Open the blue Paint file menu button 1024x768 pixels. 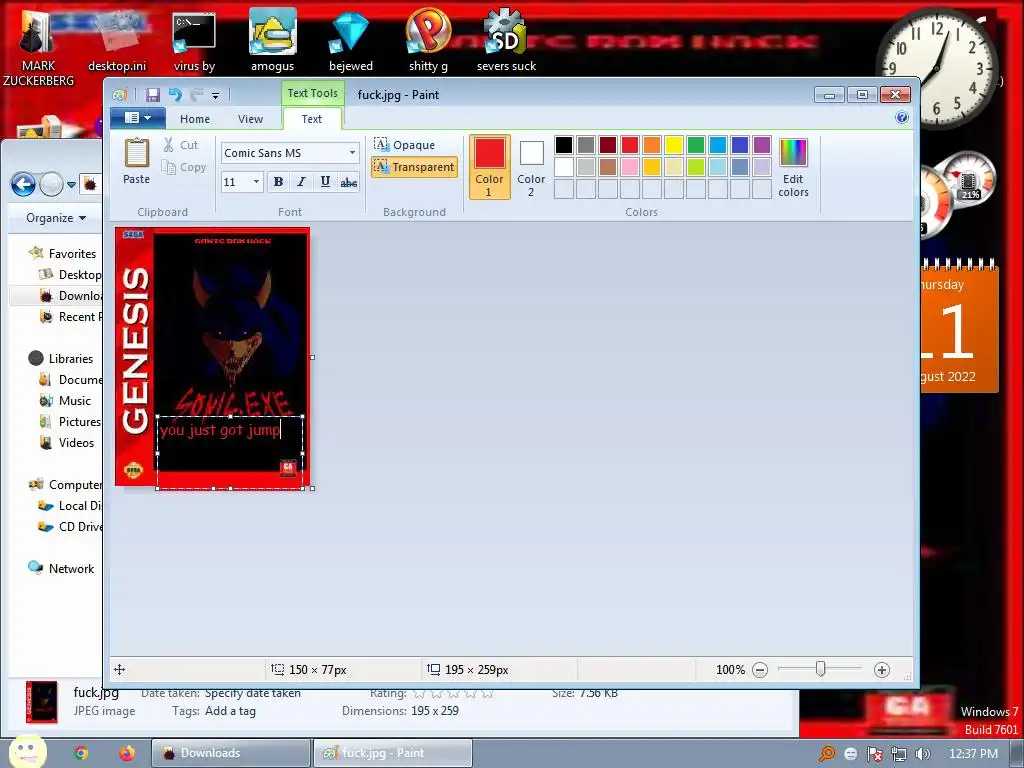click(x=137, y=118)
